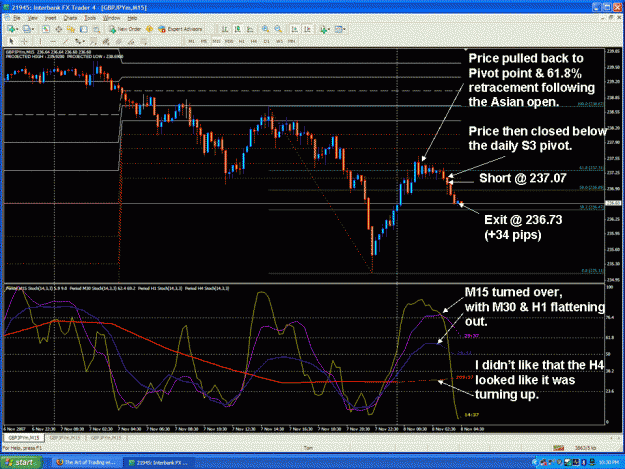The width and height of the screenshot is (625, 469).
Task: Click the New Order button
Action: point(125,29)
